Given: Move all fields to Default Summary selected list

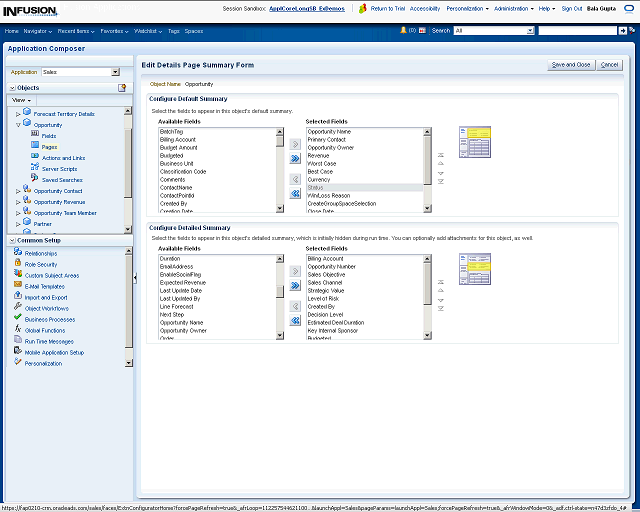Looking at the screenshot, I should pos(295,158).
